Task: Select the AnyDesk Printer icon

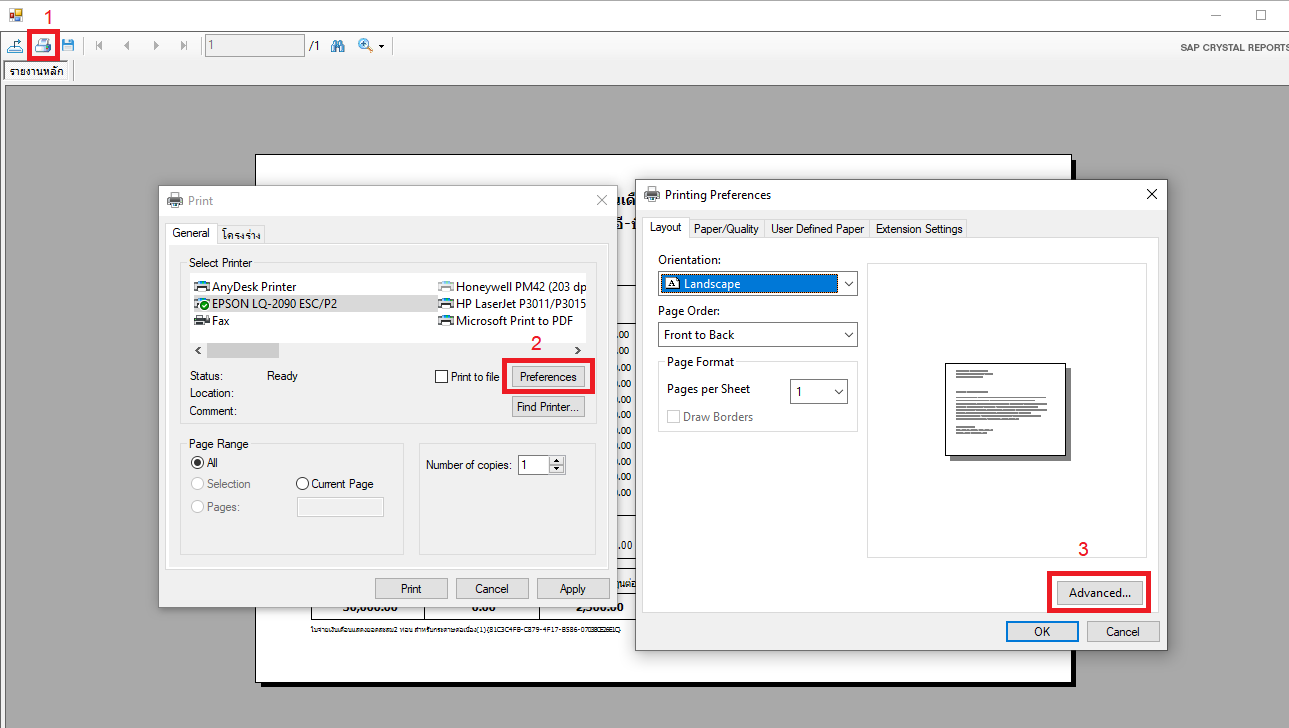Action: point(202,287)
